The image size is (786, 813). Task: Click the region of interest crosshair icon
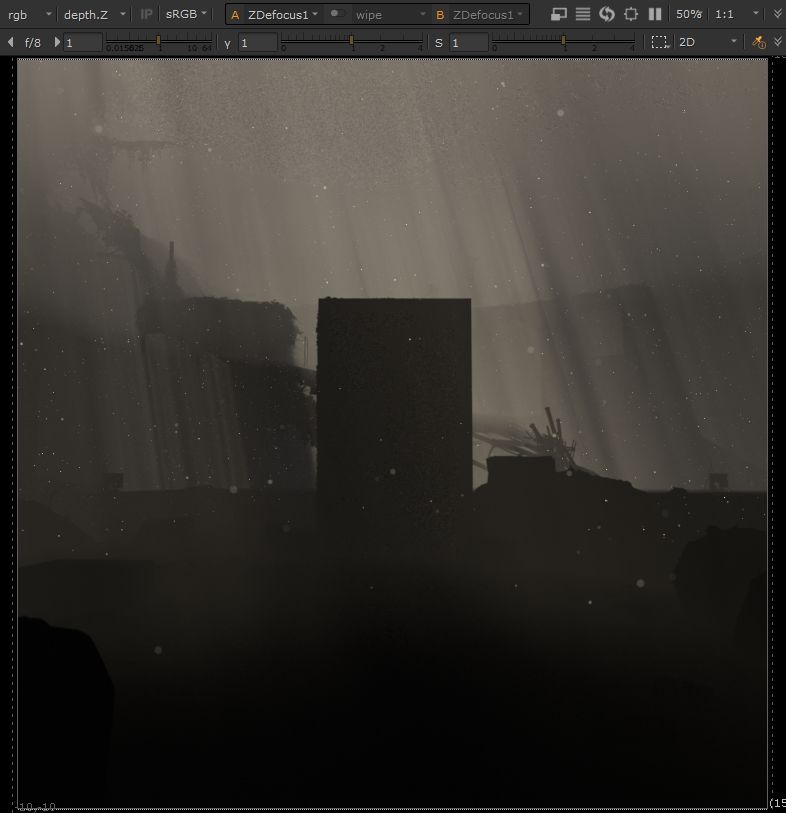[631, 14]
